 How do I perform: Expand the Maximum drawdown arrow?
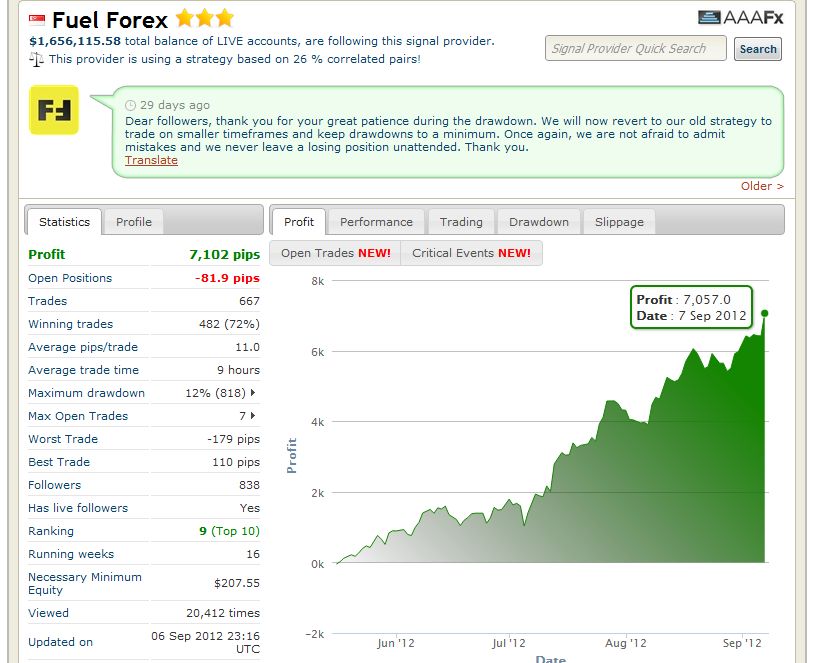coord(253,392)
